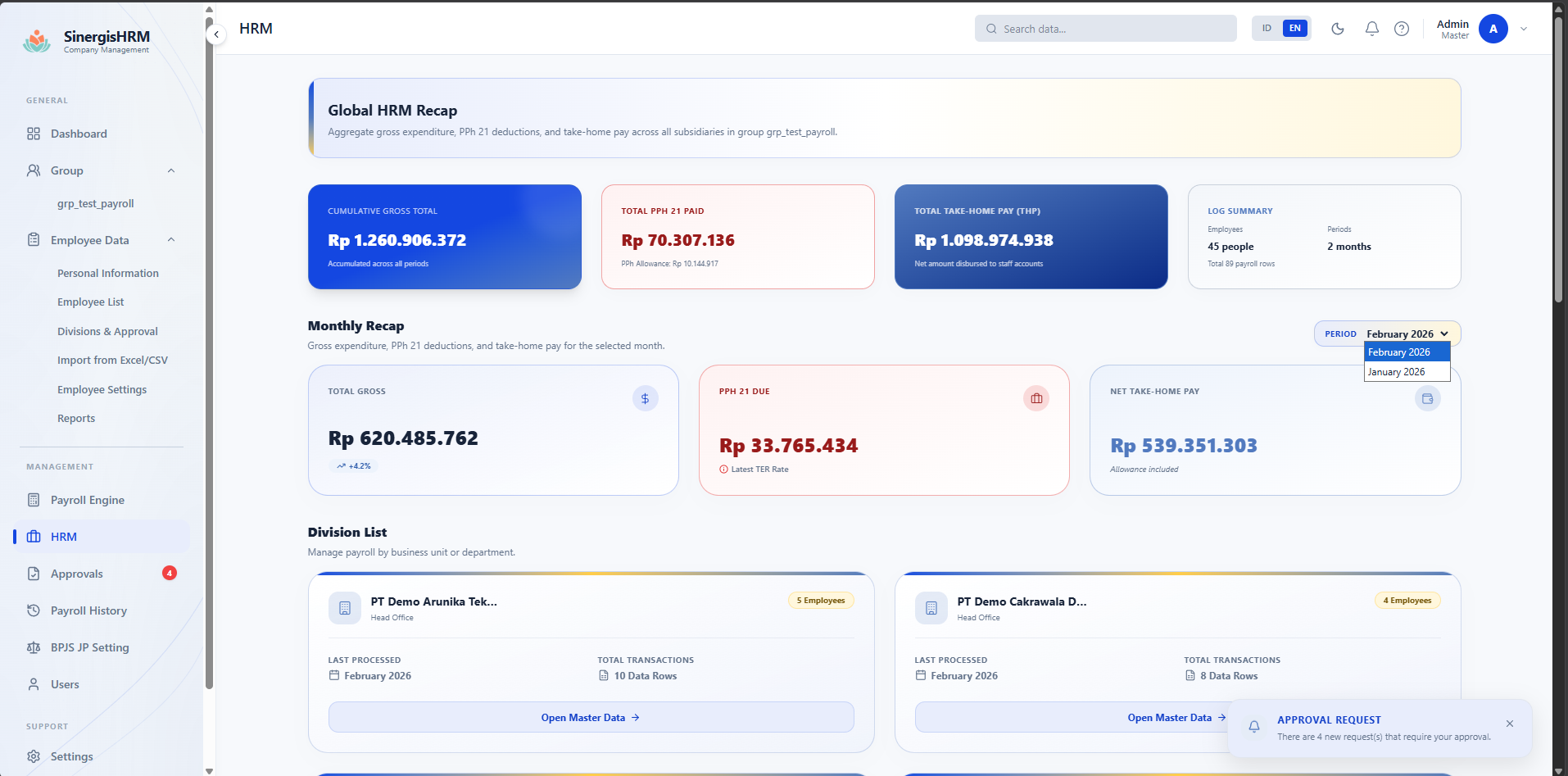Click the Total Gross dollar icon

click(x=646, y=398)
